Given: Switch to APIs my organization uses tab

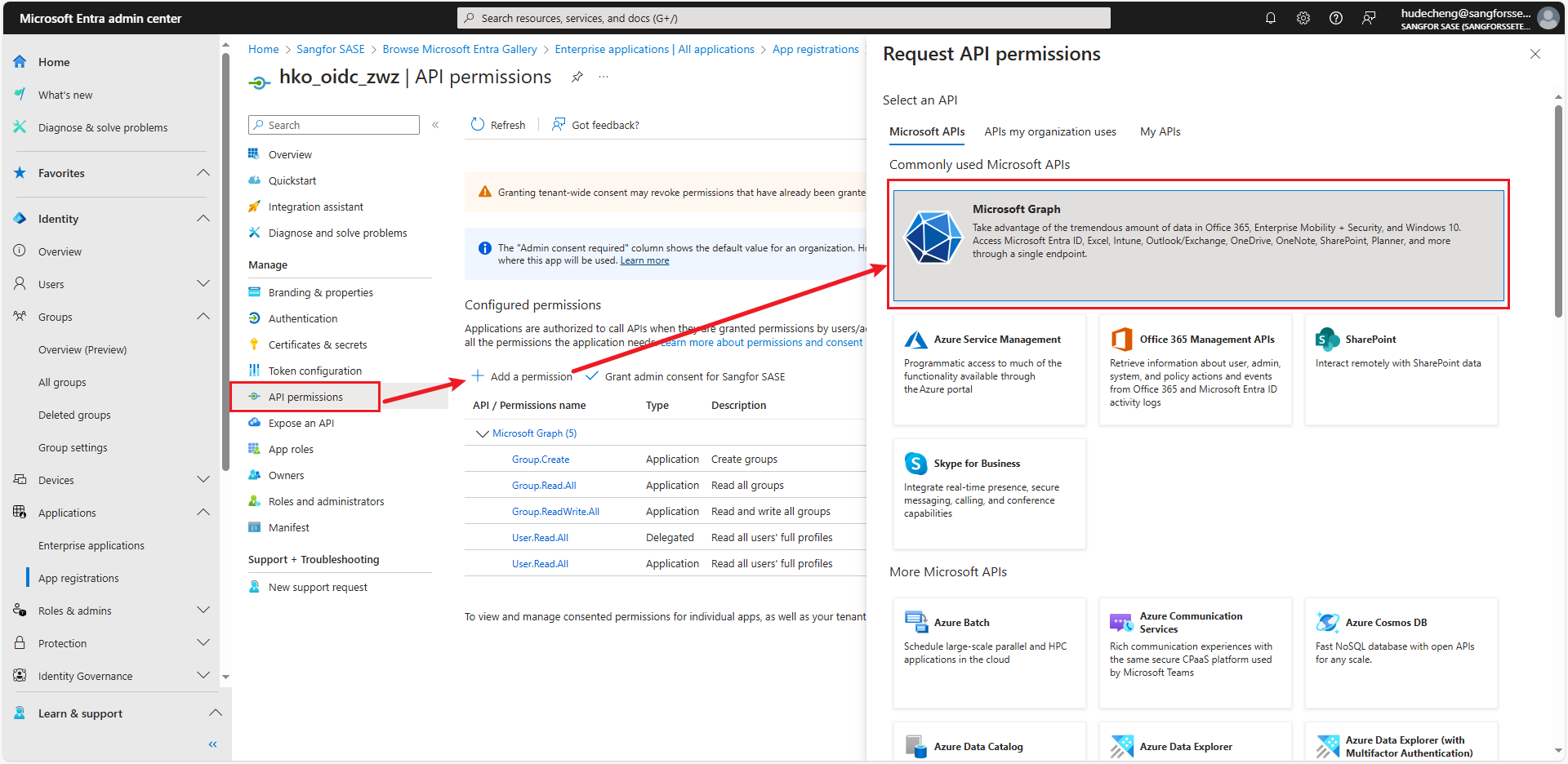Looking at the screenshot, I should (1050, 131).
